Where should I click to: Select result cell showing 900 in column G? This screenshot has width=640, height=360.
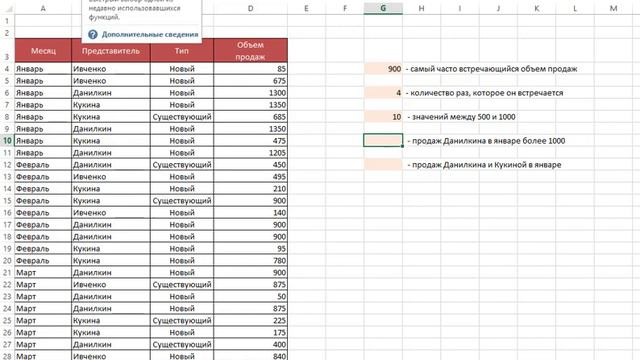click(x=383, y=69)
